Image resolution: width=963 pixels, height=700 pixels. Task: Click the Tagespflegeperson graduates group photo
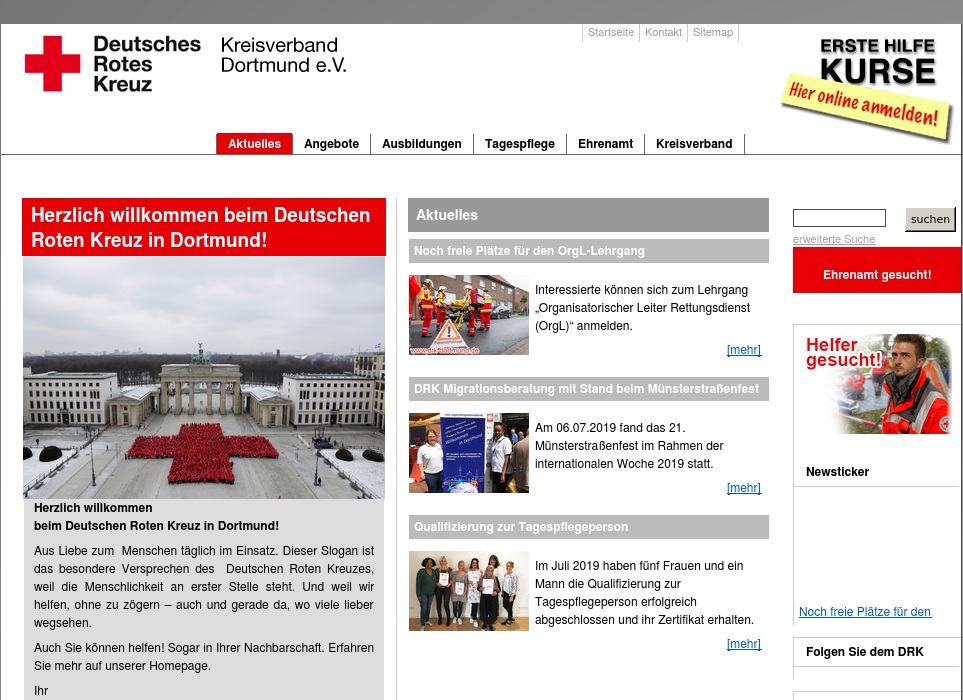[468, 590]
